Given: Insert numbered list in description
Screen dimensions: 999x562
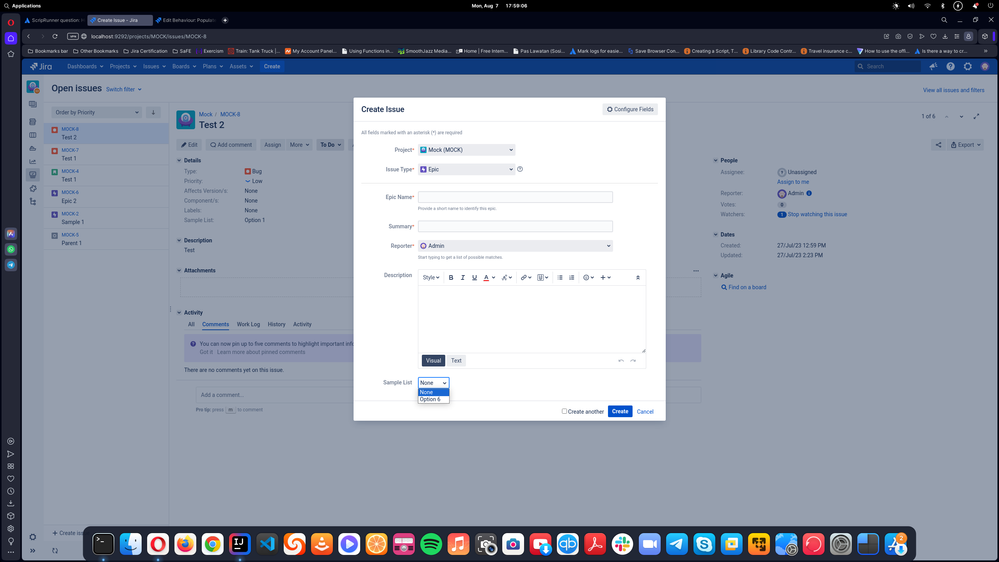Looking at the screenshot, I should coord(571,278).
